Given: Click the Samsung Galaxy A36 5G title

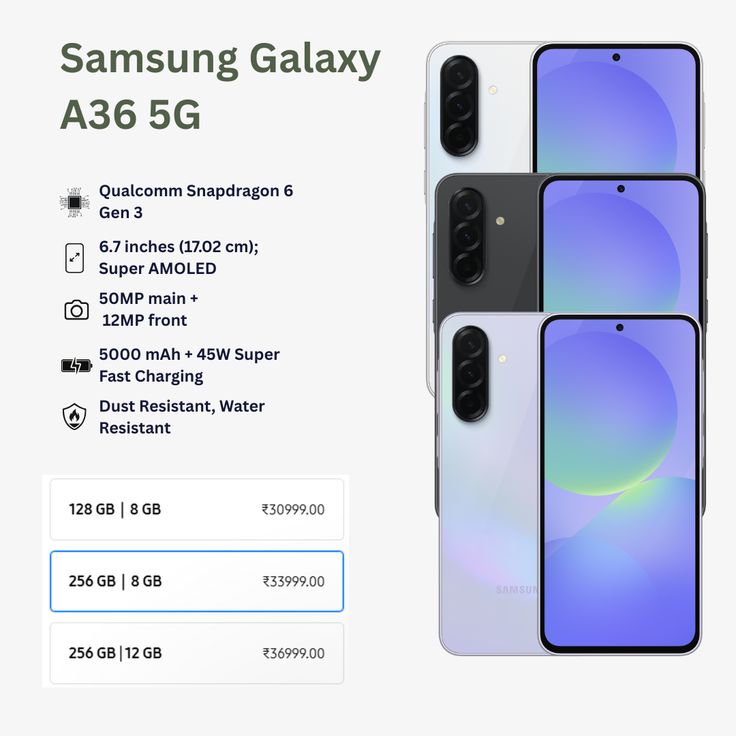Looking at the screenshot, I should click(220, 86).
